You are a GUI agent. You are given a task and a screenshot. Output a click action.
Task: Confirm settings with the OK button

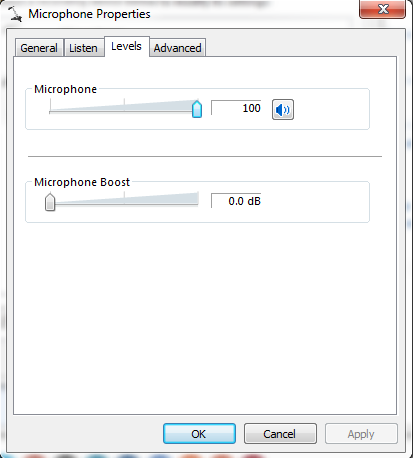tap(199, 434)
